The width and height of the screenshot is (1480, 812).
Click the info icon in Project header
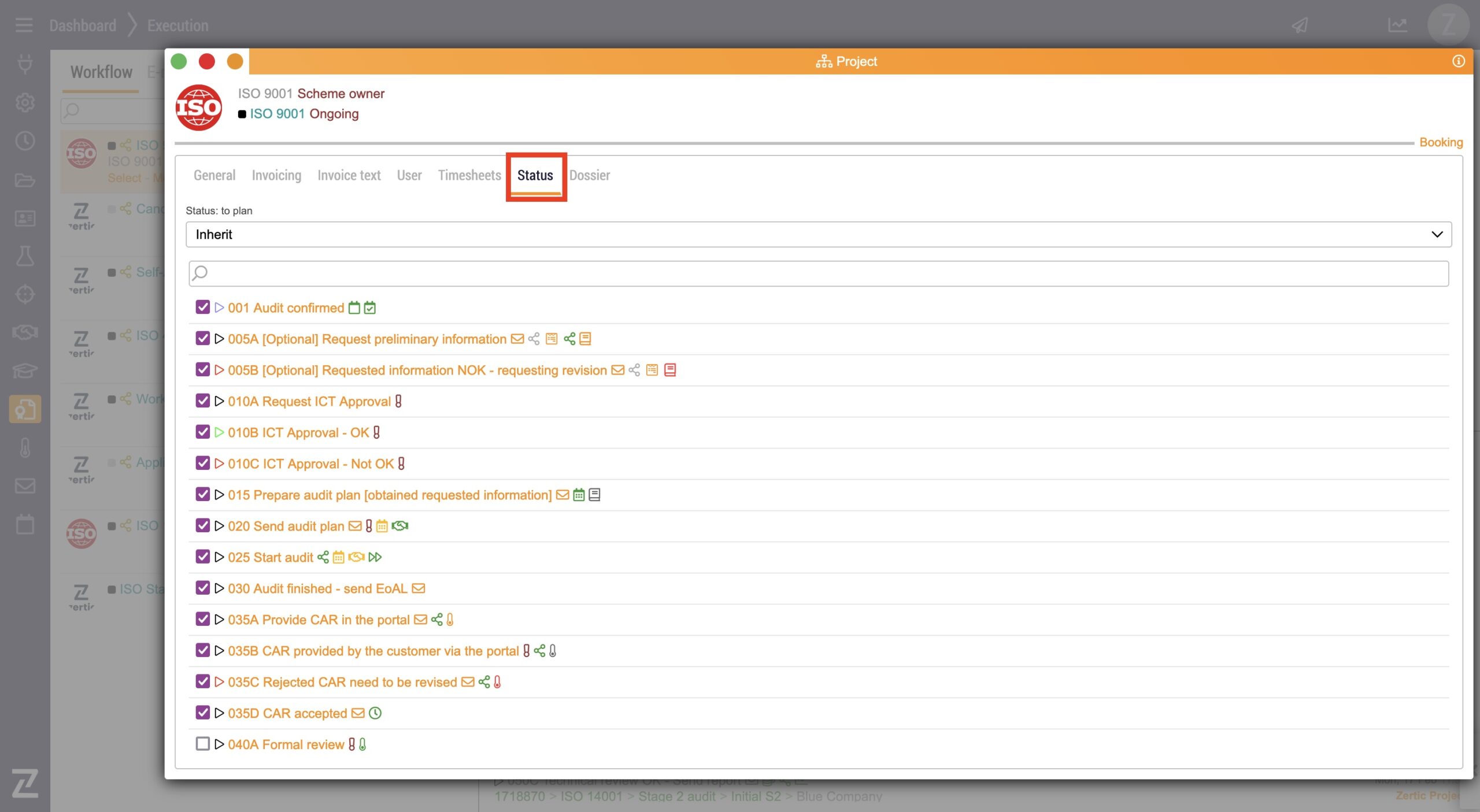[1458, 61]
